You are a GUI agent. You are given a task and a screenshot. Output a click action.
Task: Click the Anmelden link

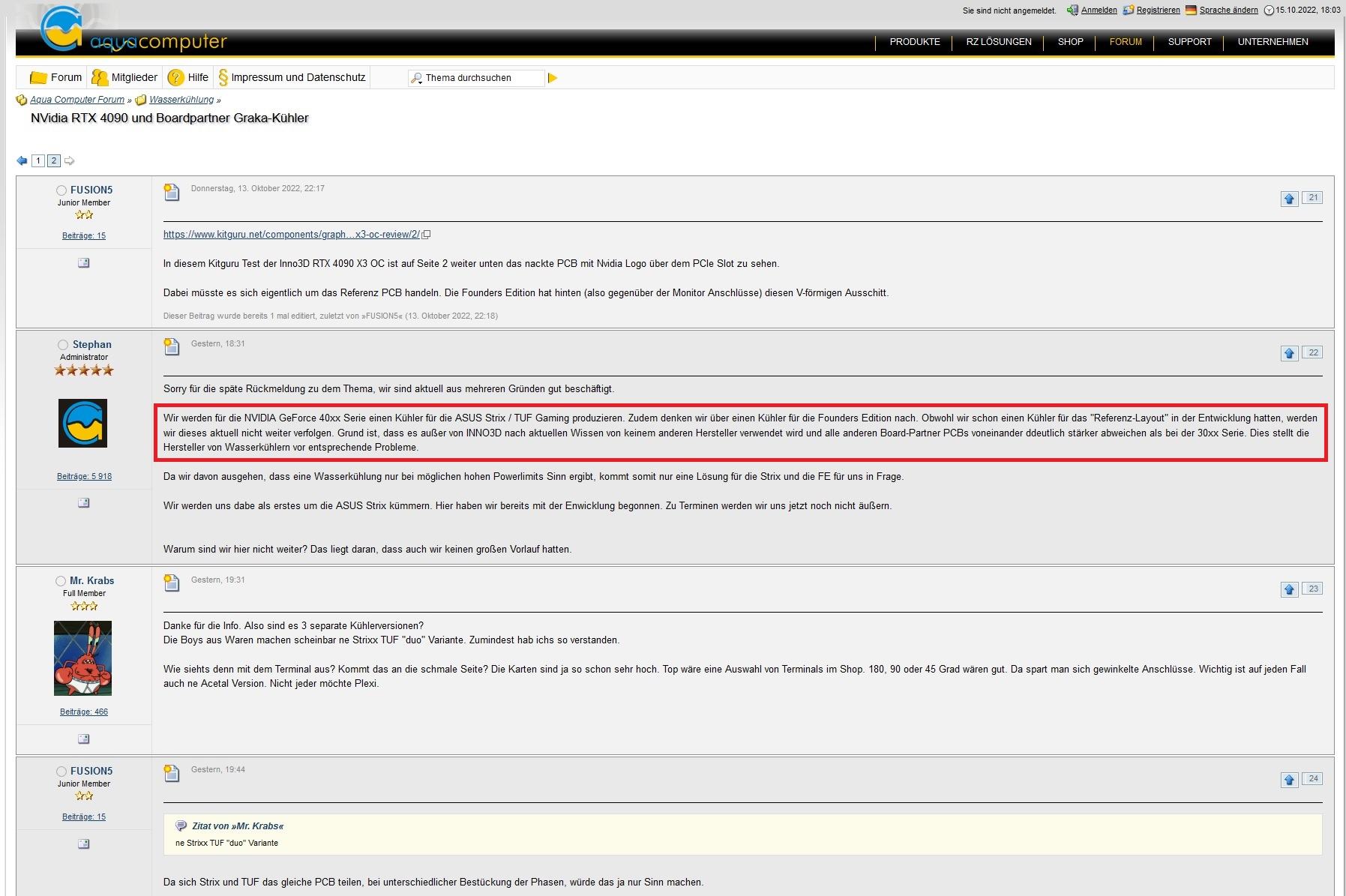click(1099, 10)
